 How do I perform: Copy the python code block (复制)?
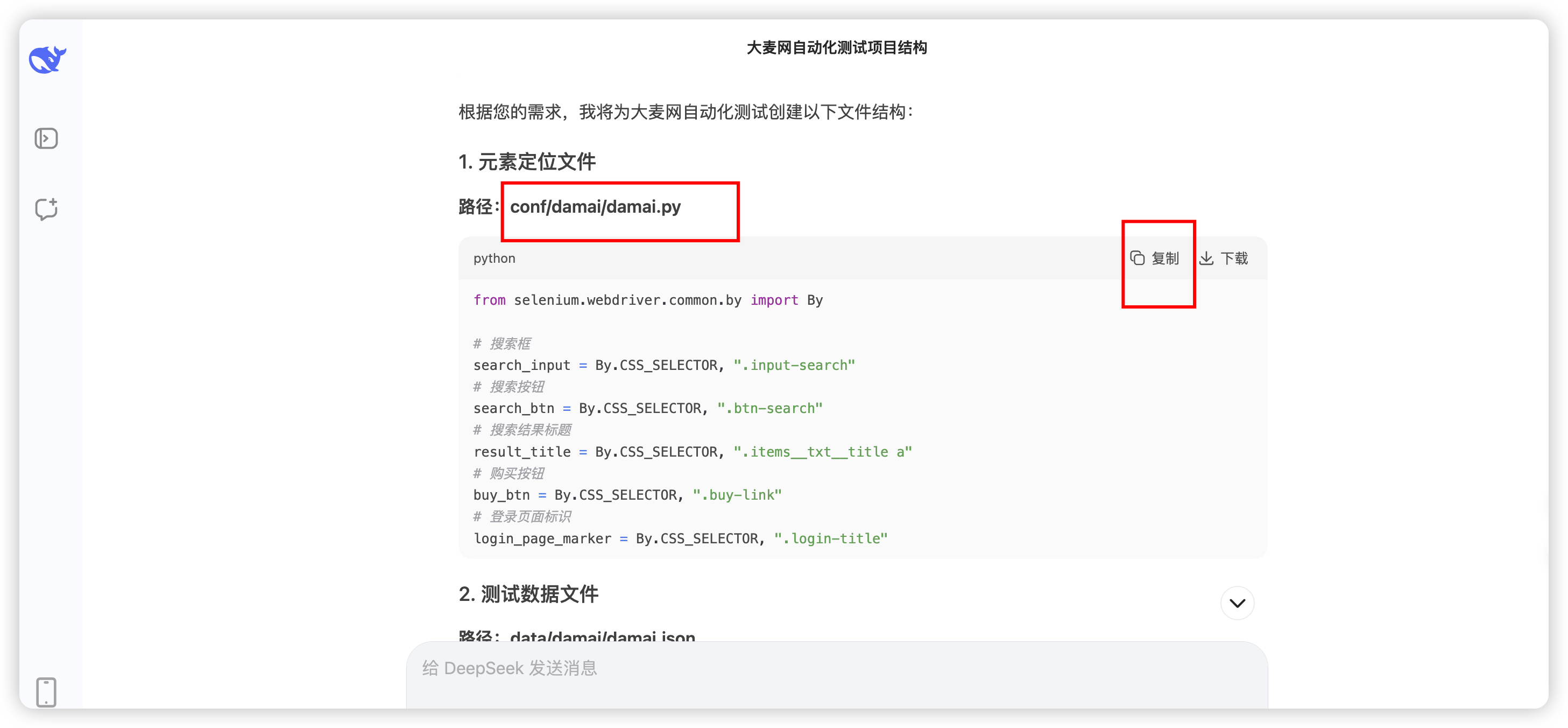(1155, 258)
